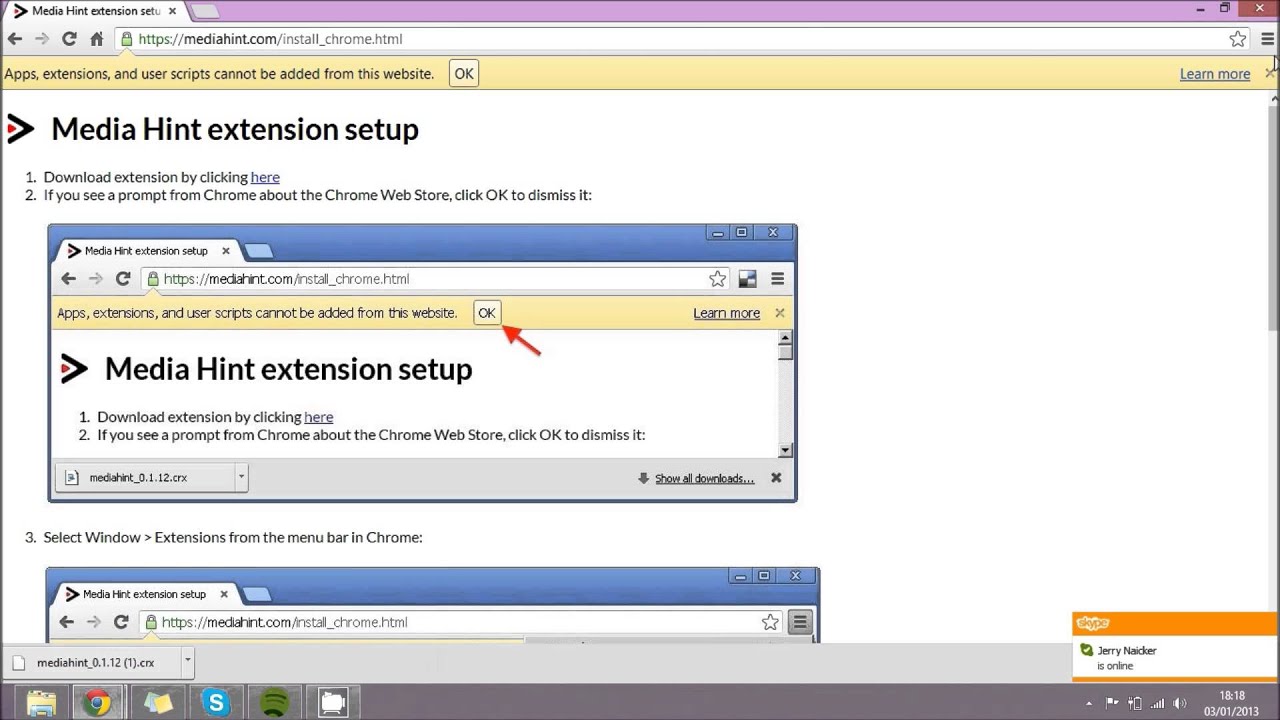Open the Jerry Naicker is online Skype notification
The height and width of the screenshot is (720, 1280).
(1176, 646)
